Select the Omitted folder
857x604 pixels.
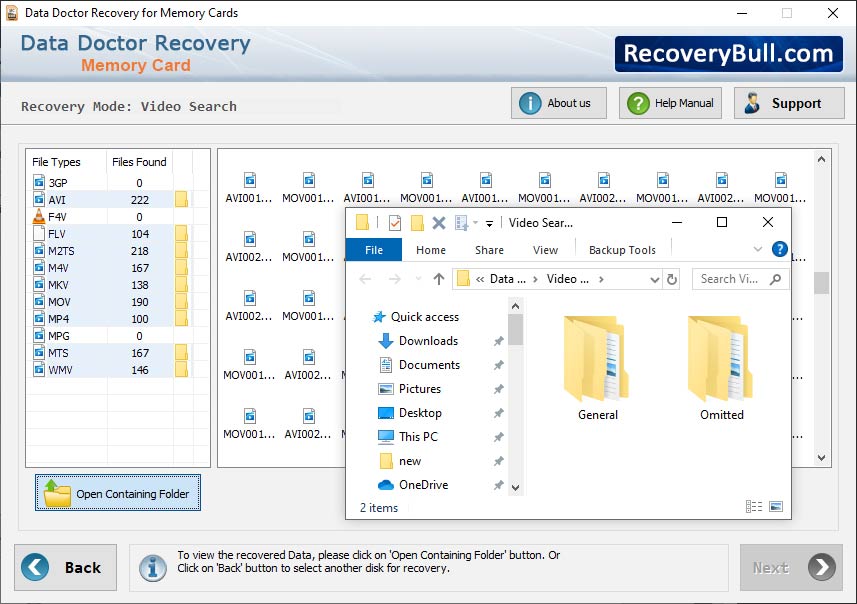[x=721, y=368]
